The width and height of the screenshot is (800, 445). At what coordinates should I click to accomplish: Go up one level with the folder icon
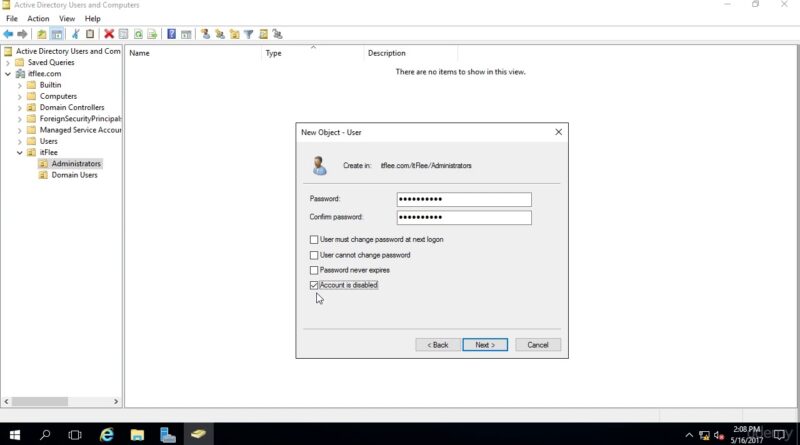[42, 34]
